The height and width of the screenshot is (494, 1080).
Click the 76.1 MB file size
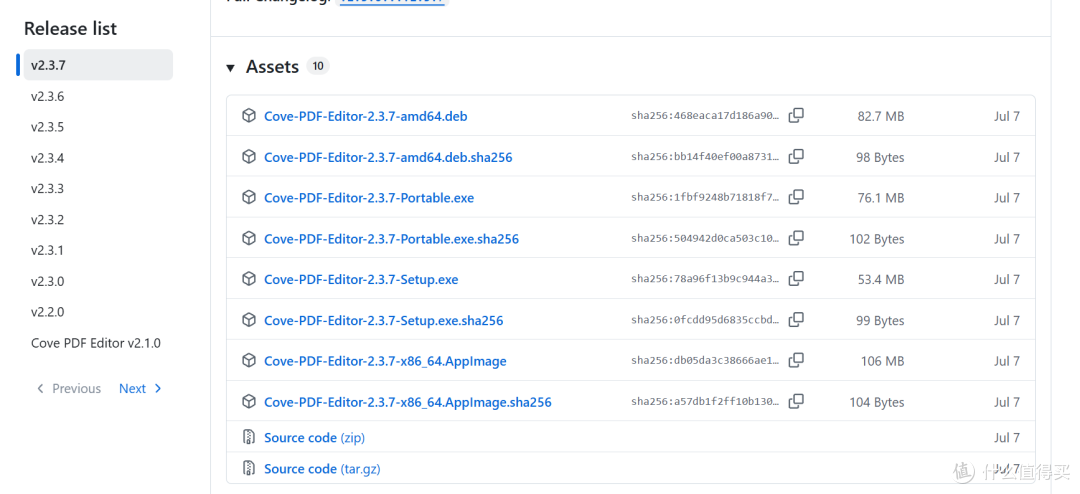coord(880,198)
